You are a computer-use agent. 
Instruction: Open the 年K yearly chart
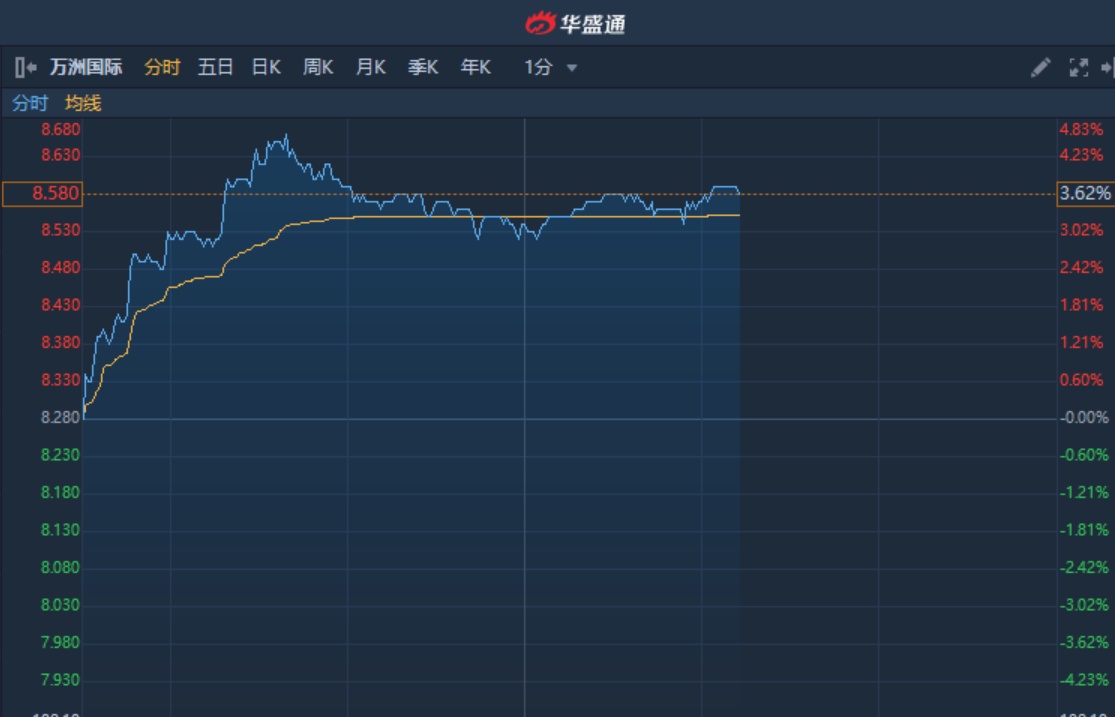476,68
